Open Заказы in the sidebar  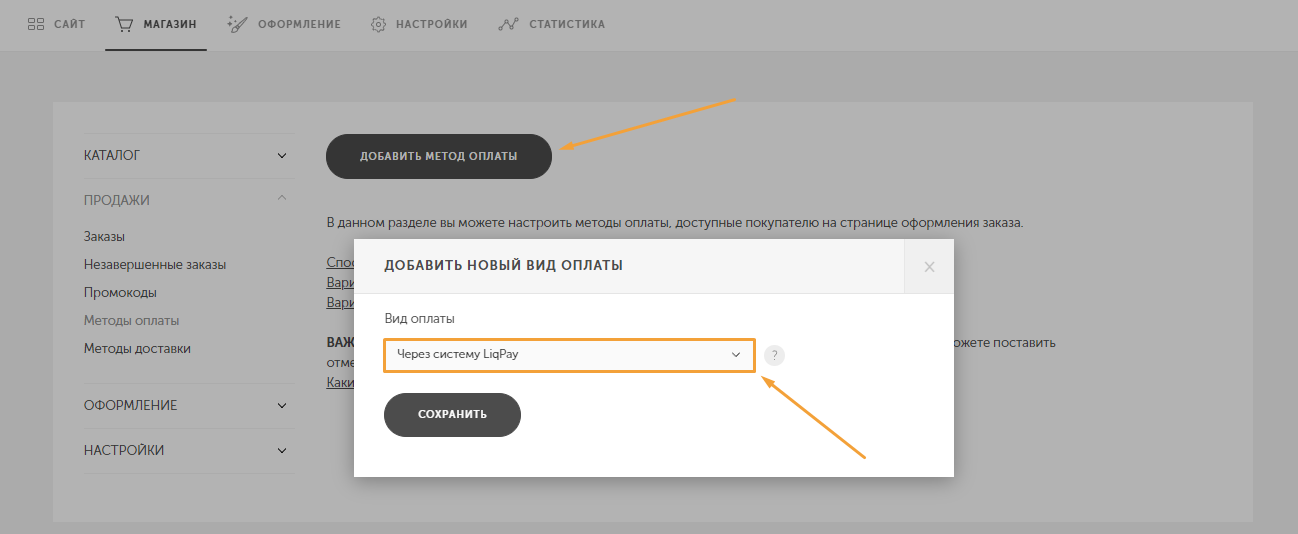coord(104,237)
